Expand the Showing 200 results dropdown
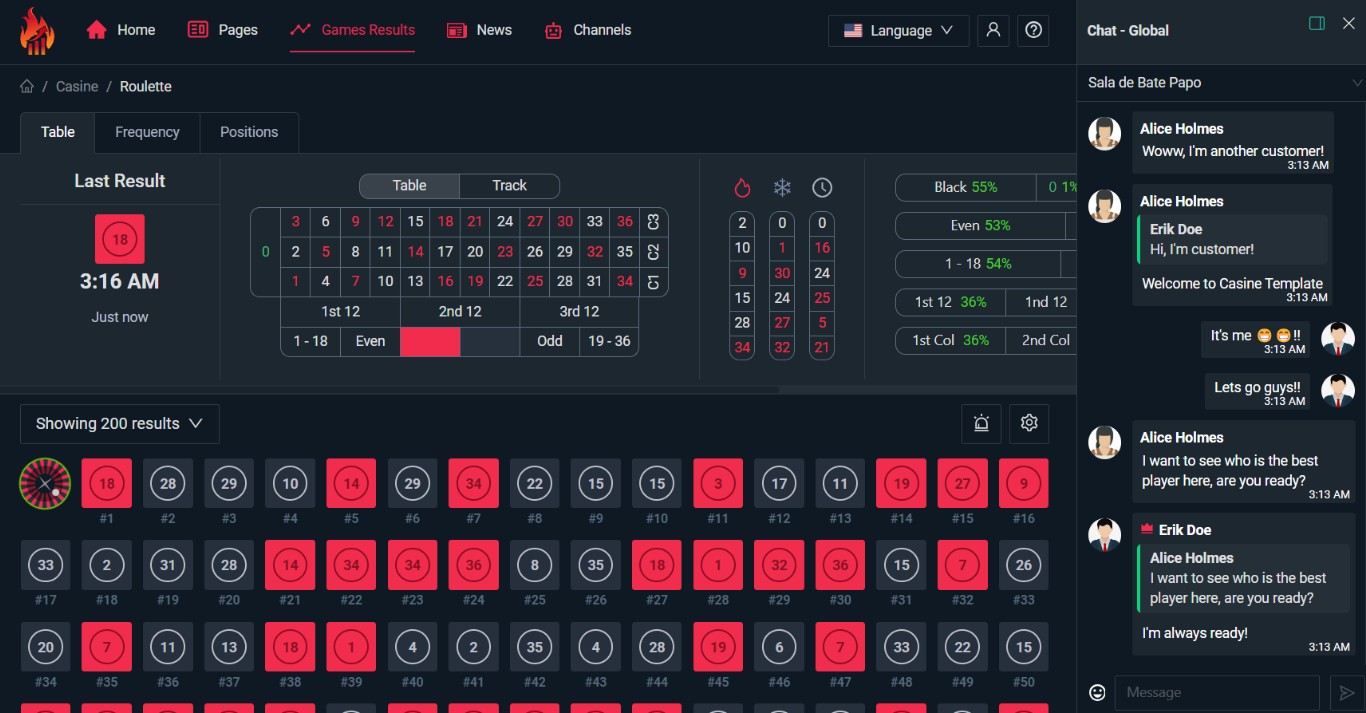This screenshot has height=713, width=1366. (120, 423)
